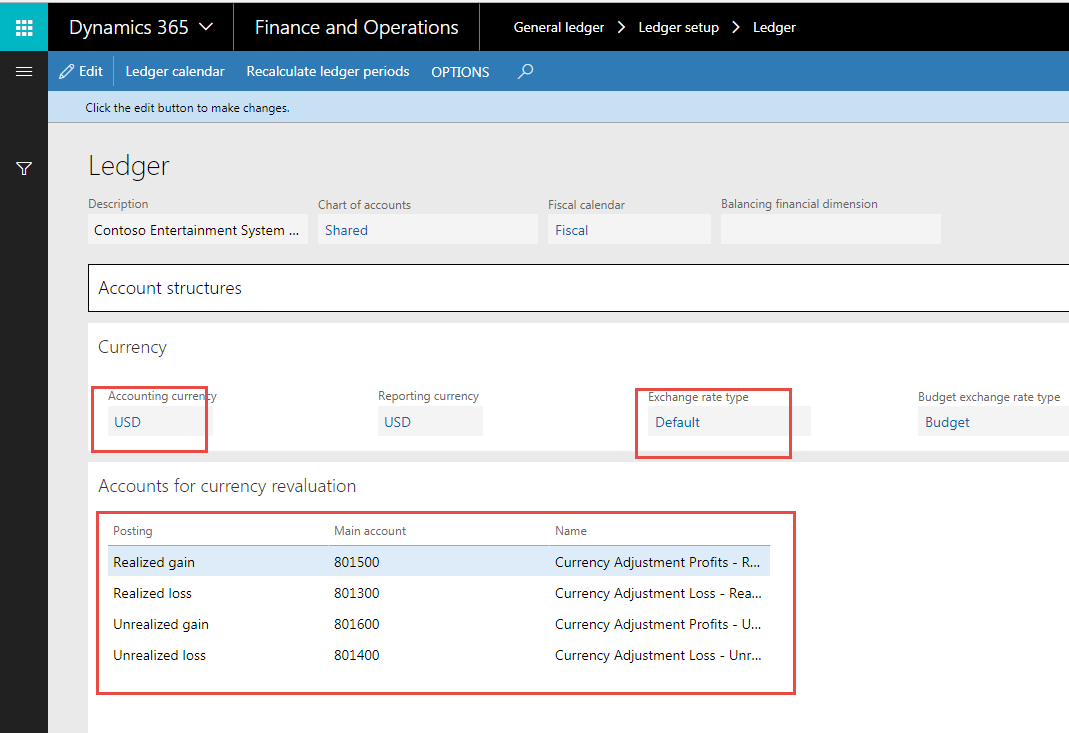Click the search magnifier icon
Viewport: 1069px width, 733px height.
525,71
